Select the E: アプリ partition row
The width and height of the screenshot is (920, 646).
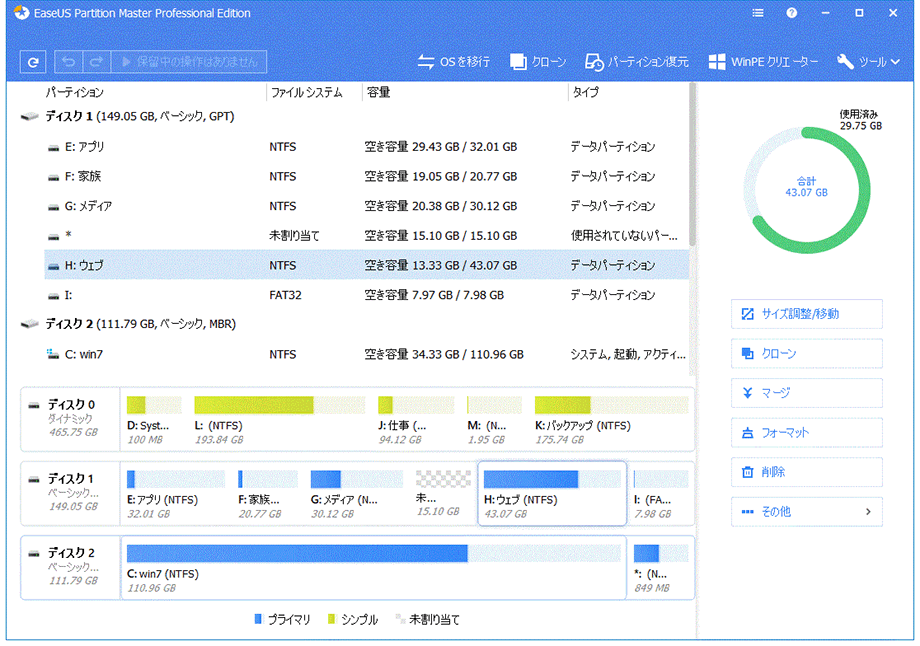pyautogui.click(x=366, y=147)
